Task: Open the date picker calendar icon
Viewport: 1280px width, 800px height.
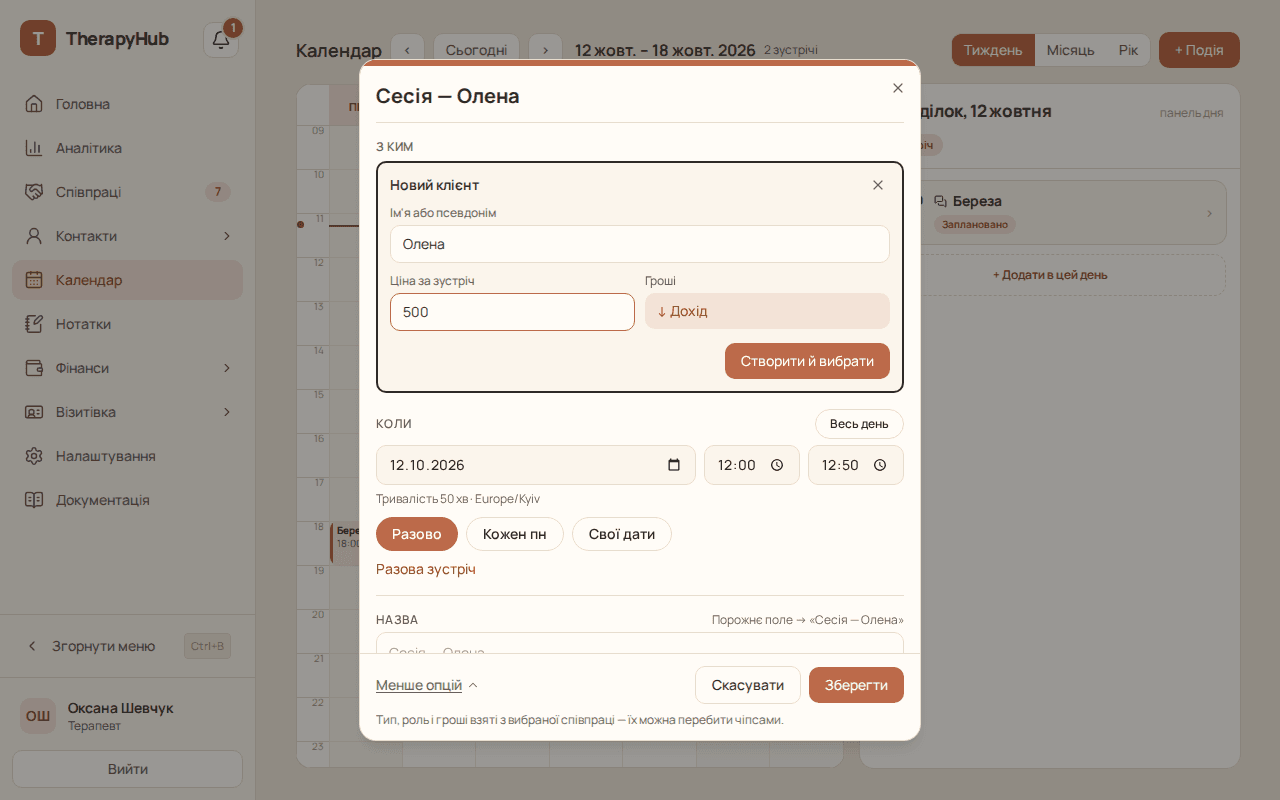Action: tap(674, 465)
